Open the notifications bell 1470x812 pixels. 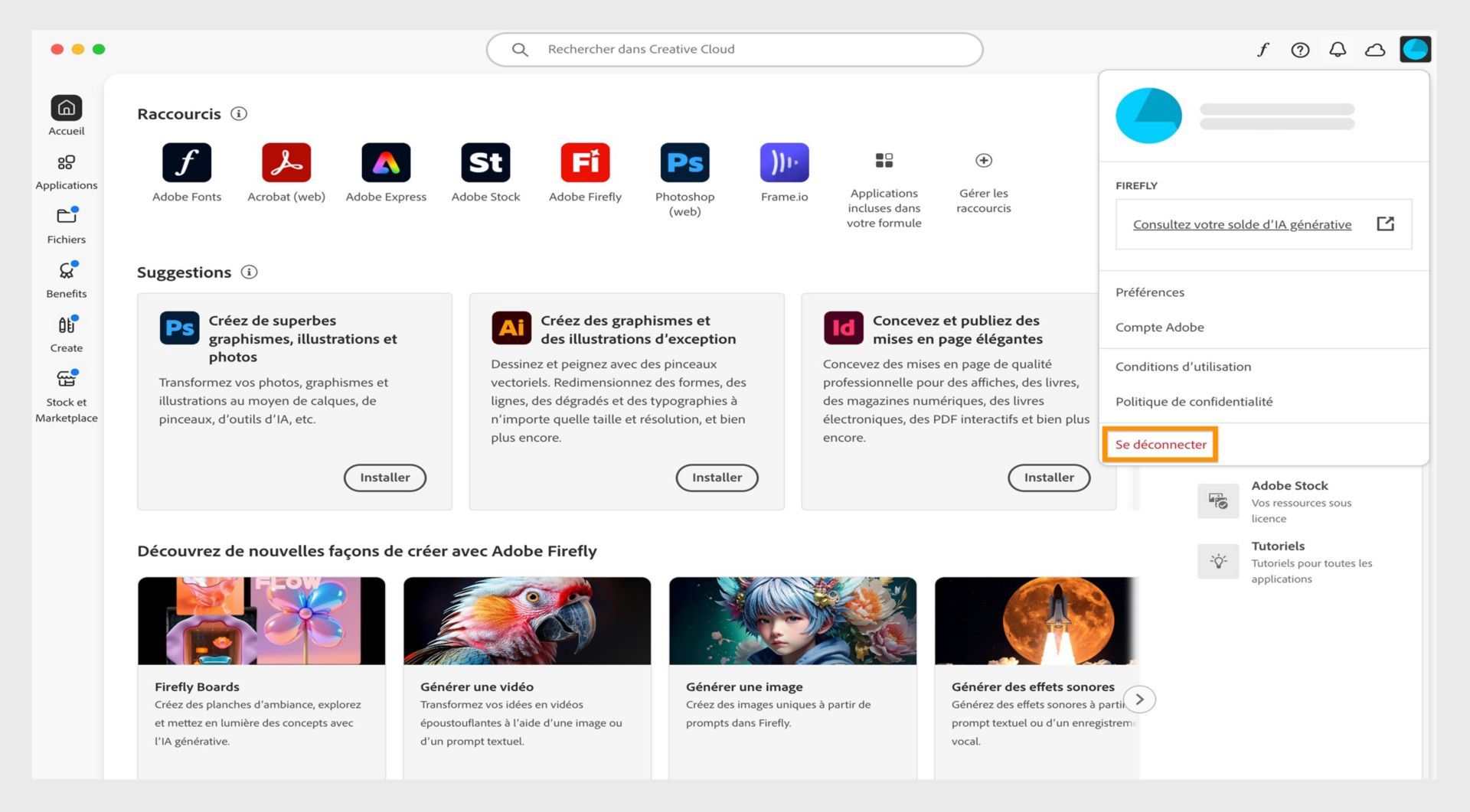tap(1338, 49)
